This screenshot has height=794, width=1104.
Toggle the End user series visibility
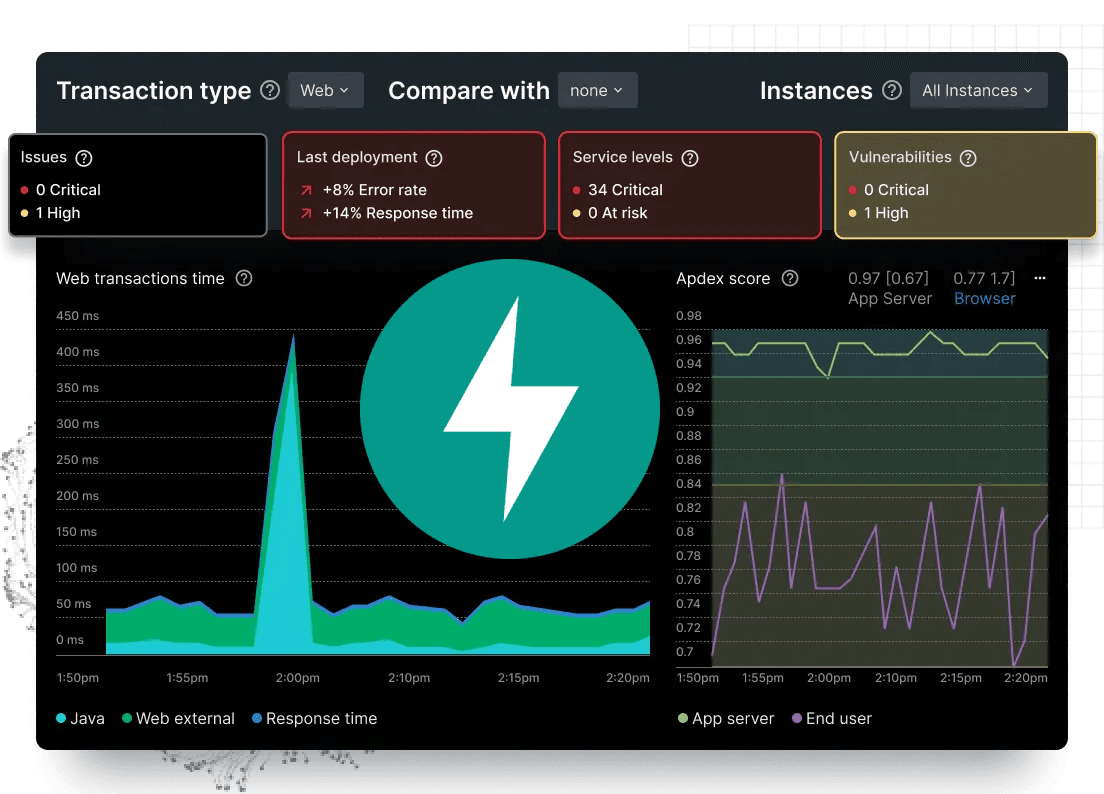[831, 718]
